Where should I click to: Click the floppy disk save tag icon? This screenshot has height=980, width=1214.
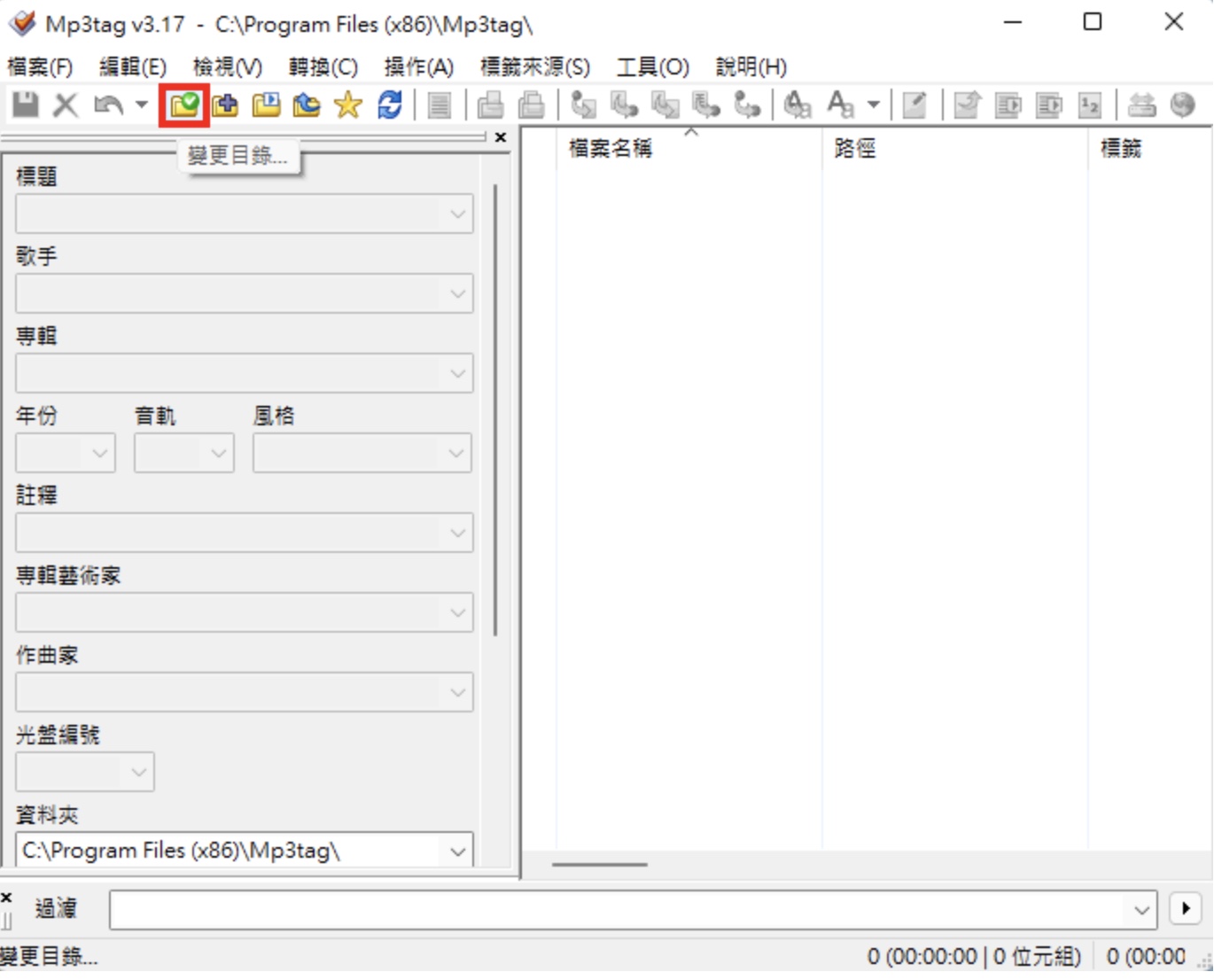[x=25, y=105]
